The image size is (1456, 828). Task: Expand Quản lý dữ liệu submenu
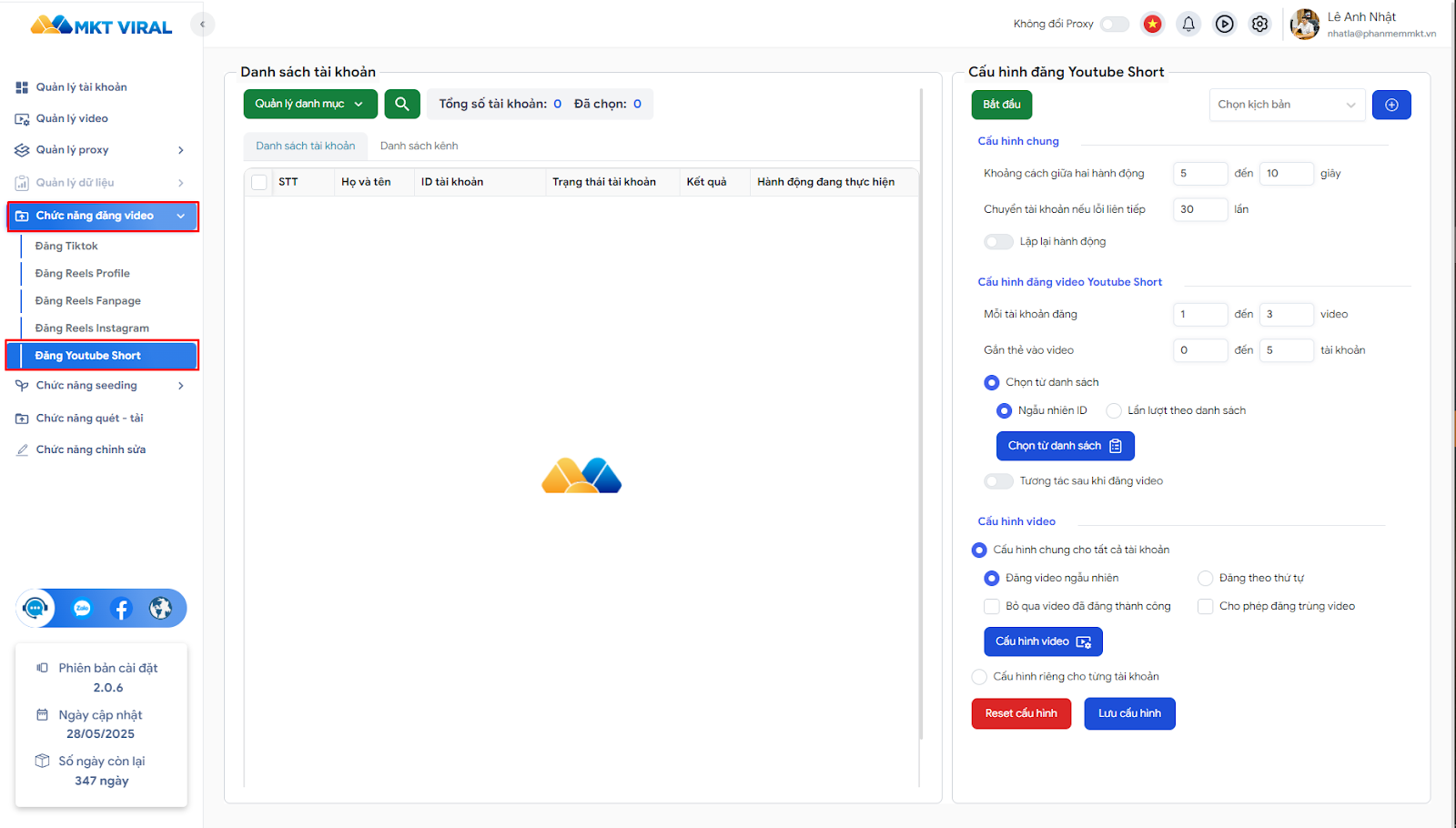(181, 183)
